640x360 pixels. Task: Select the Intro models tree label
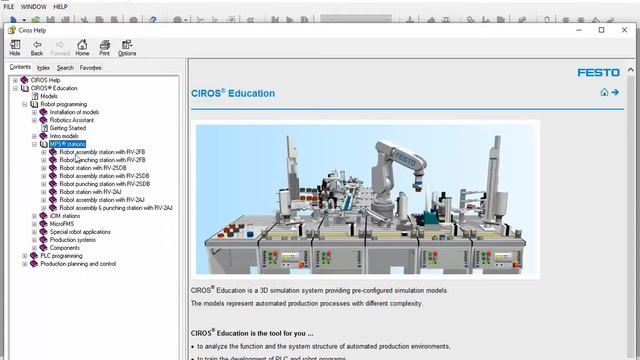64,136
